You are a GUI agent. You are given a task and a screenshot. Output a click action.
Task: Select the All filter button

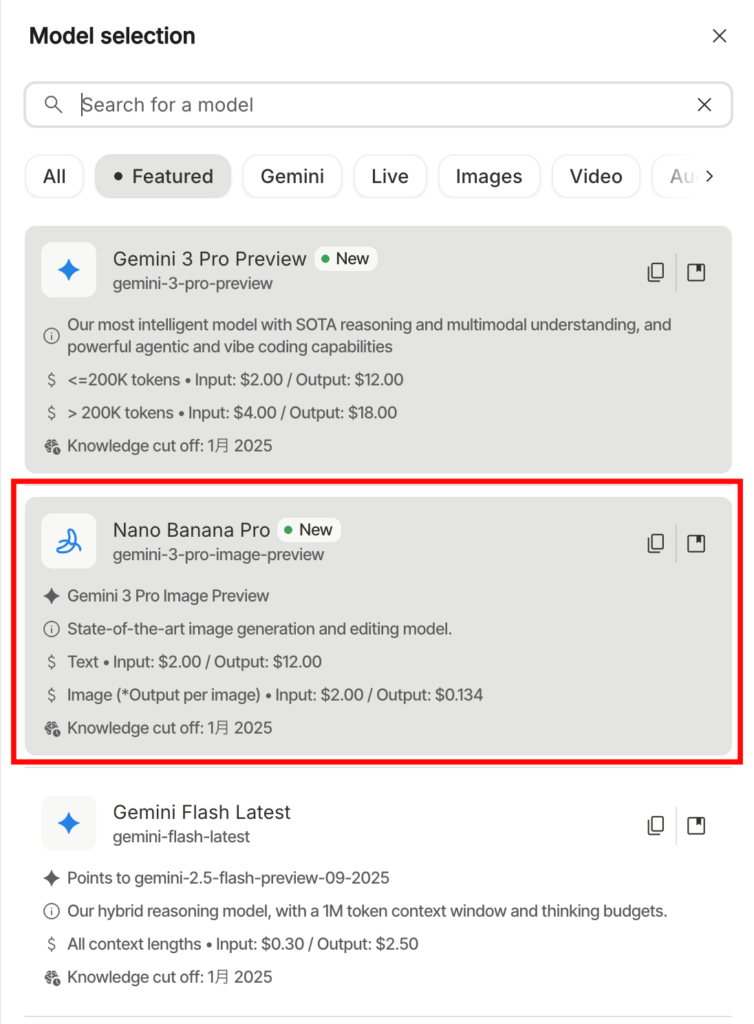coord(54,176)
